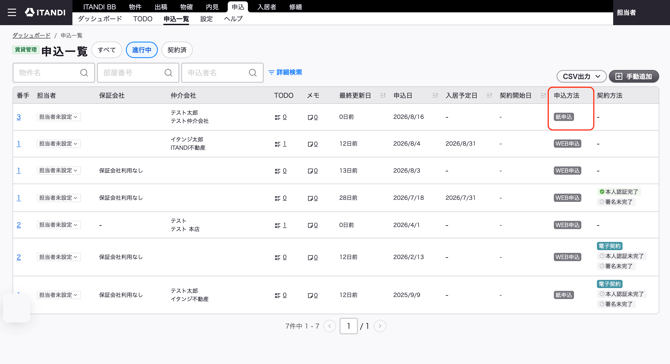Switch to the 入居者 tab

(267, 7)
